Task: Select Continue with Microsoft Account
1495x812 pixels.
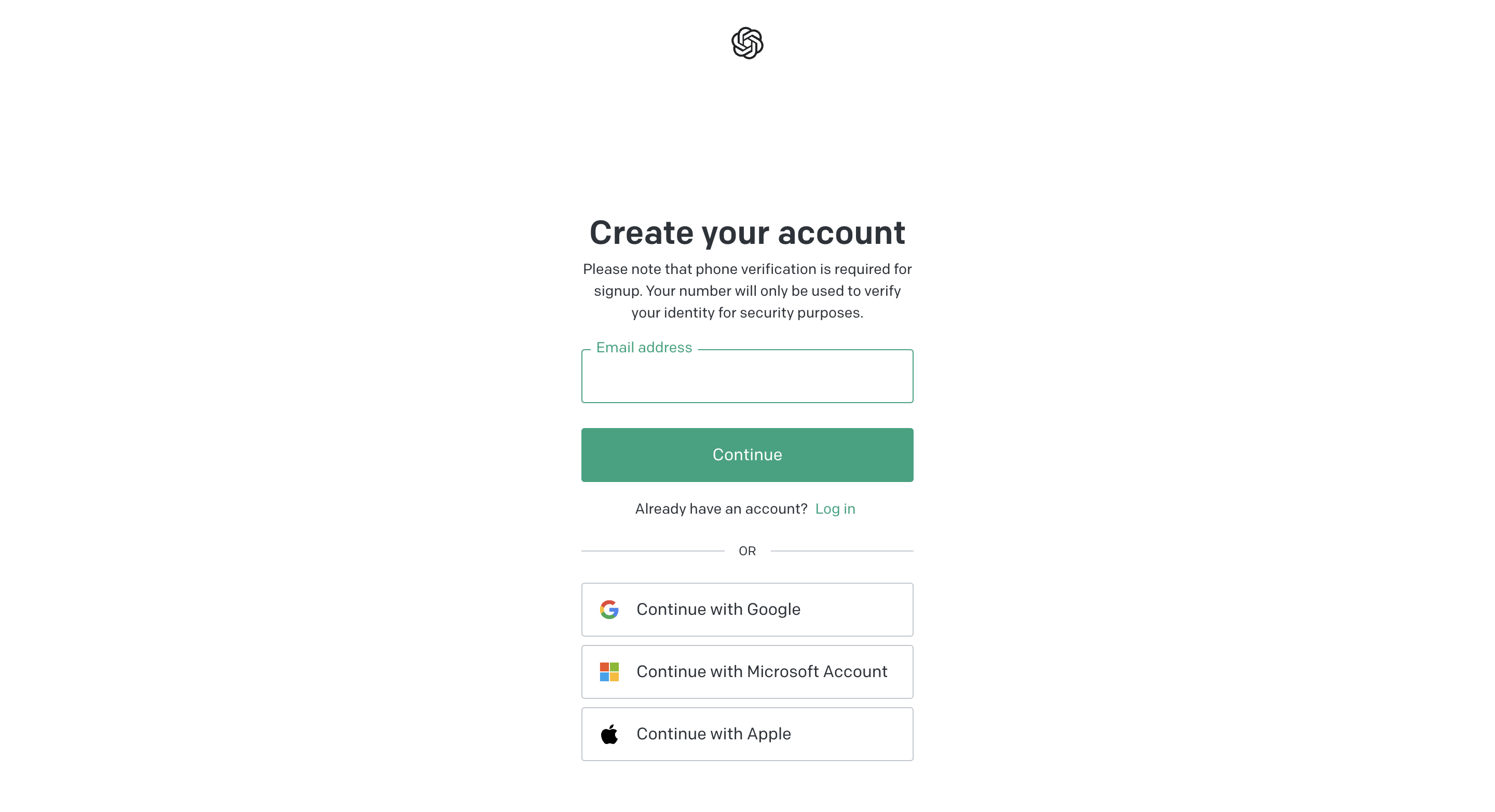Action: [747, 671]
